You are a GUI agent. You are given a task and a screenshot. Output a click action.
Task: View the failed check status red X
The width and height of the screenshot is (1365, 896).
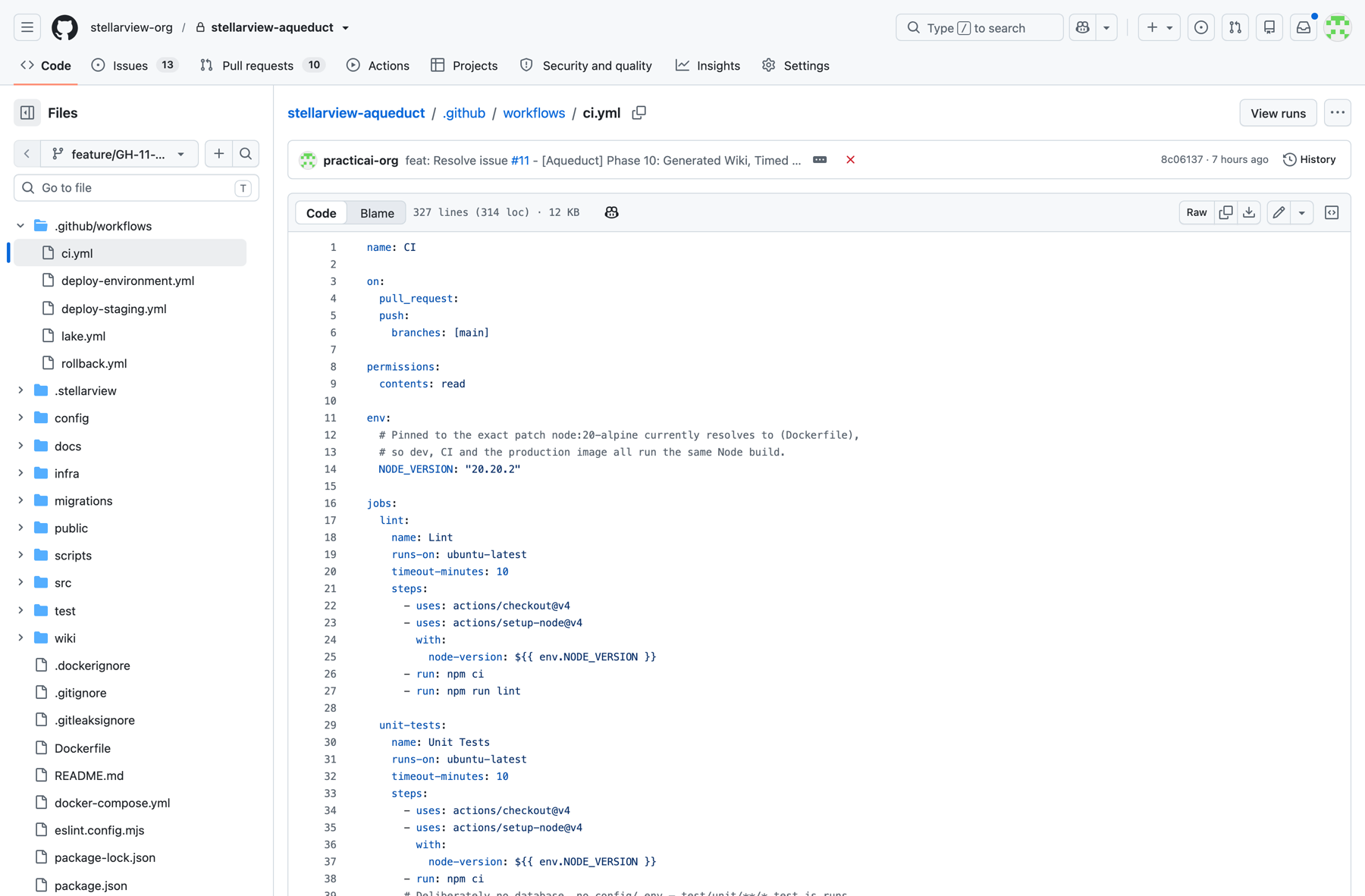850,160
